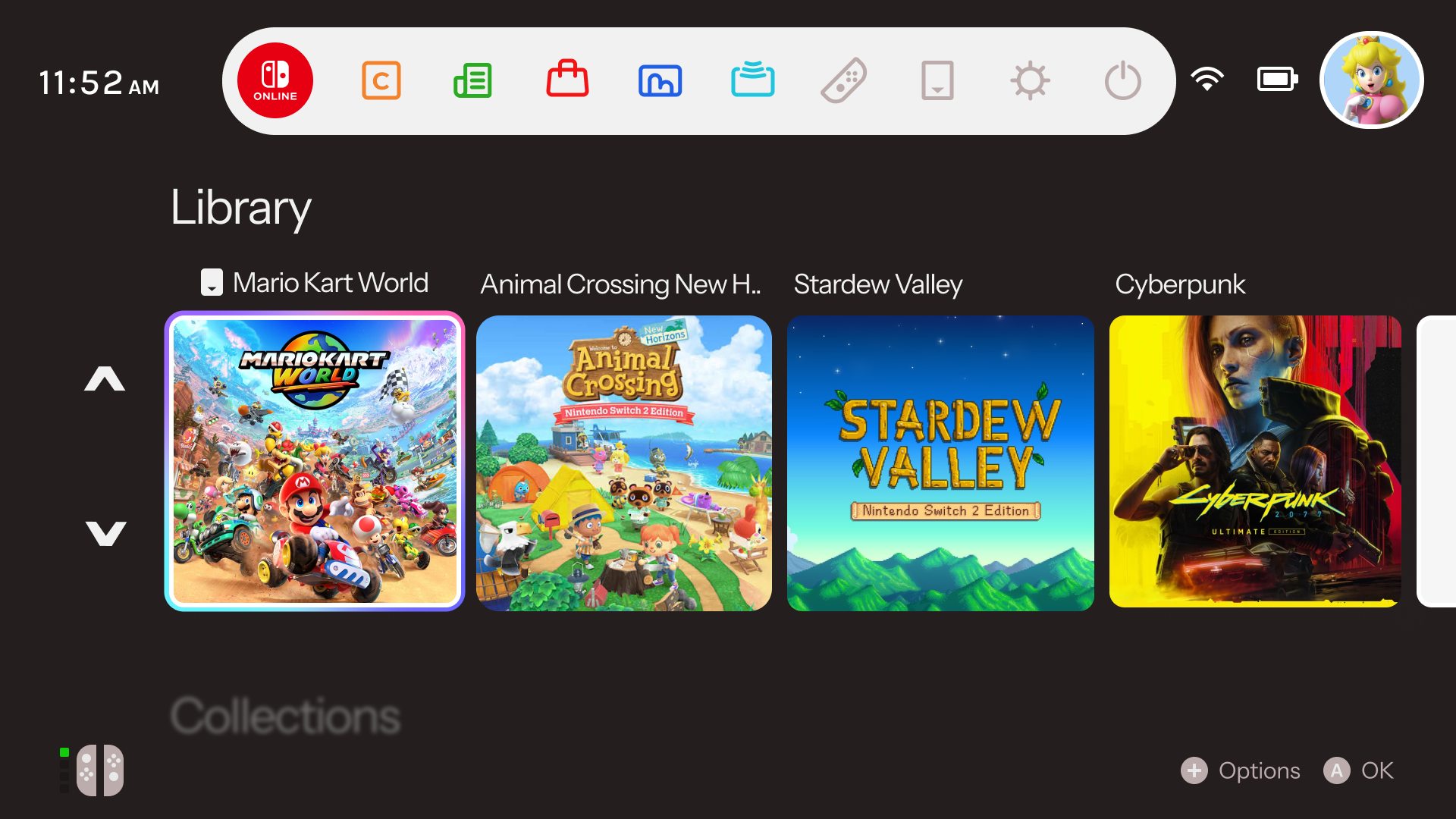Screen dimensions: 1456x819
Task: Check the Wi-Fi status icon
Action: tap(1207, 79)
